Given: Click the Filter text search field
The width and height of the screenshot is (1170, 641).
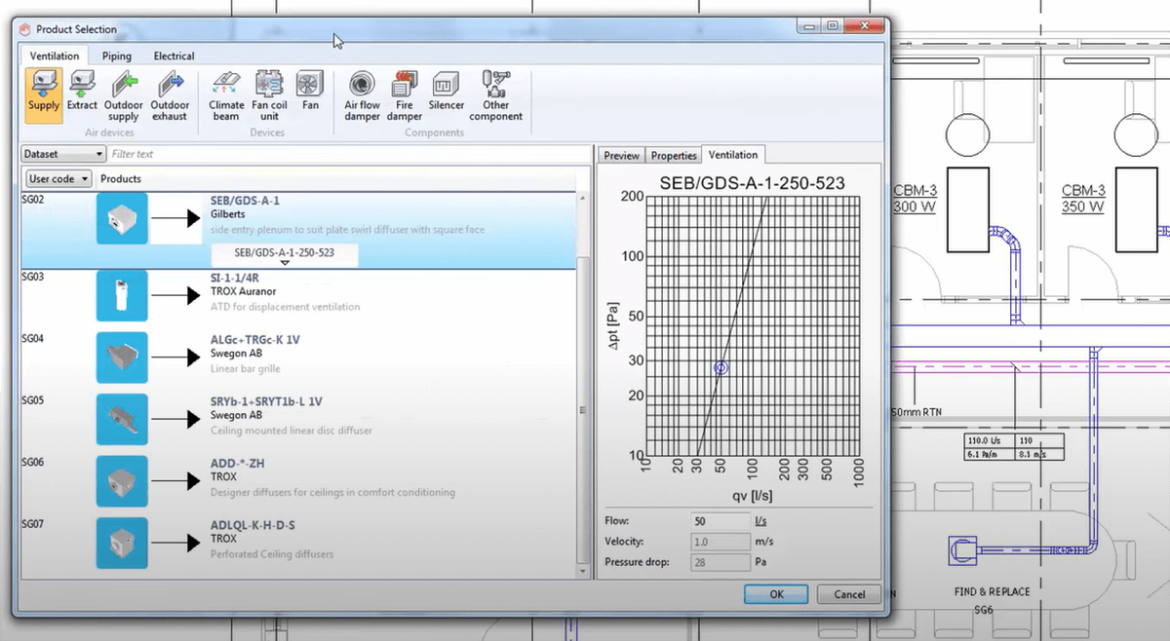Looking at the screenshot, I should [340, 154].
